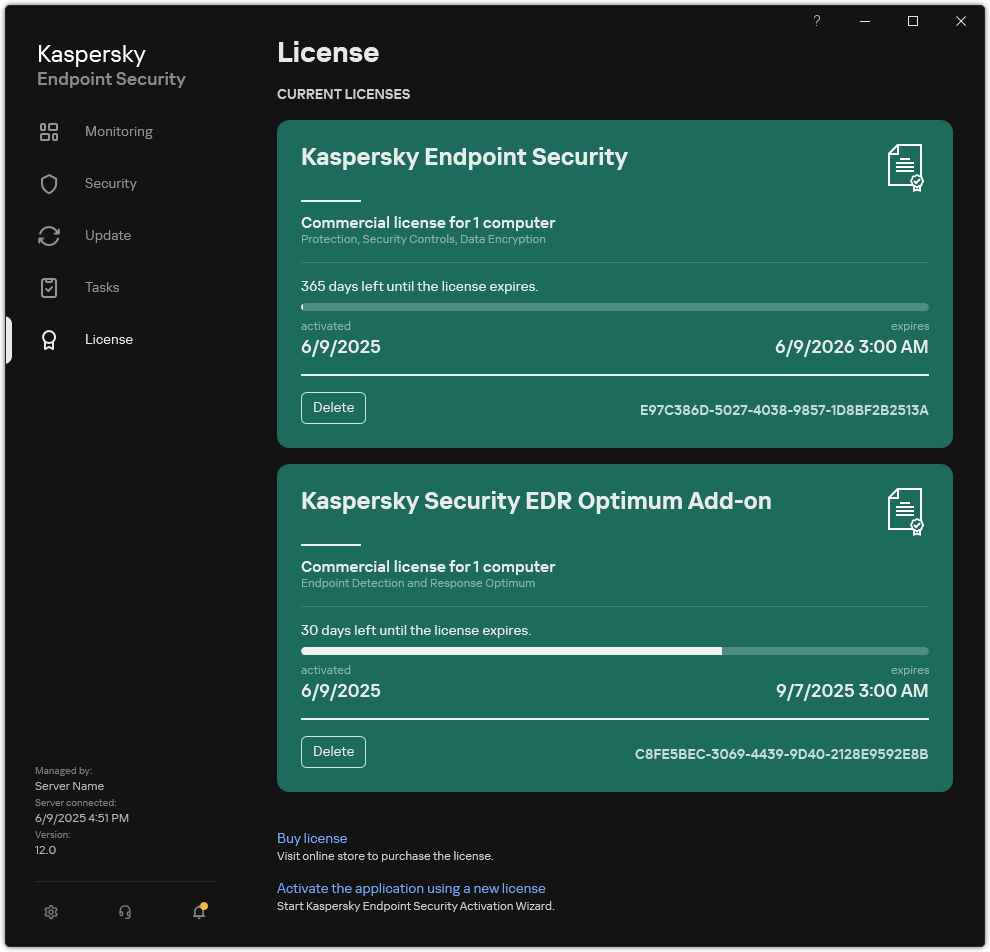The height and width of the screenshot is (952, 990).
Task: Click the certificate icon on Endpoint Security card
Action: tap(905, 167)
